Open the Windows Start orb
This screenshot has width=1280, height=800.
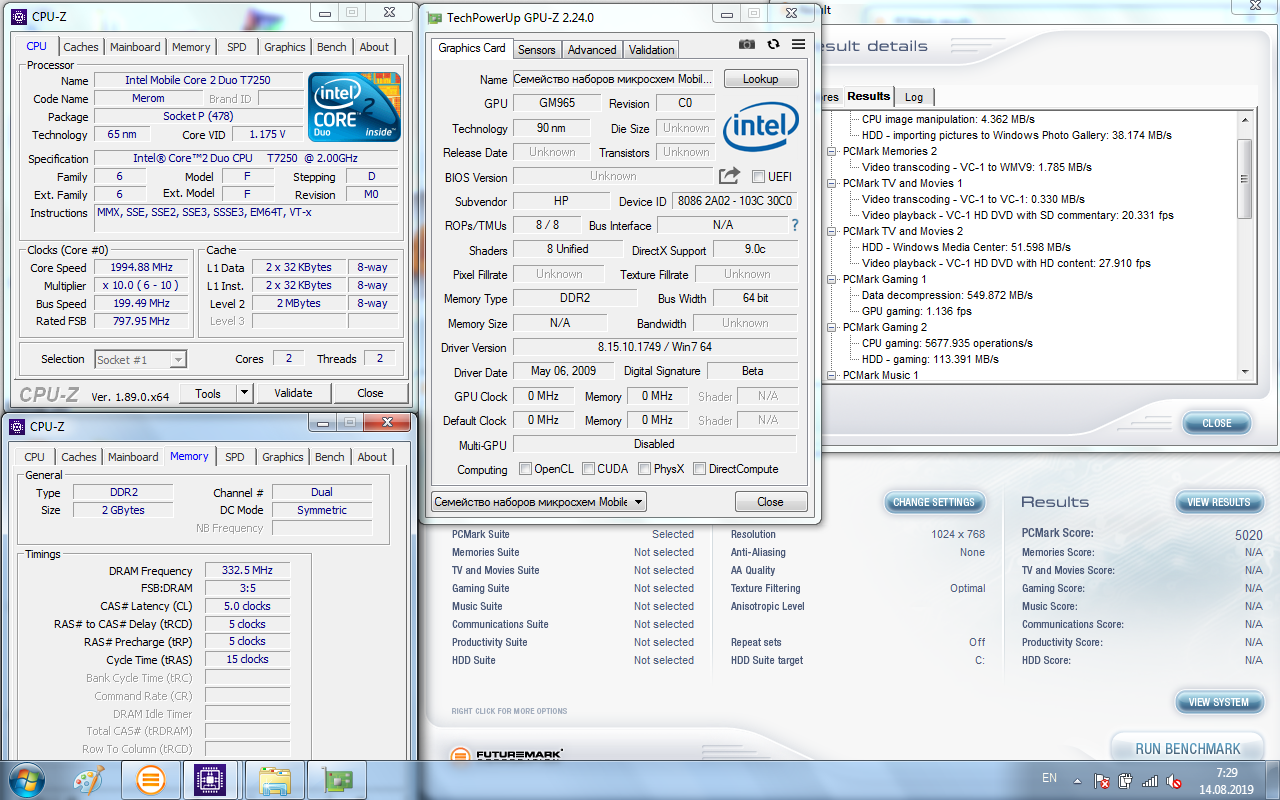[x=26, y=779]
